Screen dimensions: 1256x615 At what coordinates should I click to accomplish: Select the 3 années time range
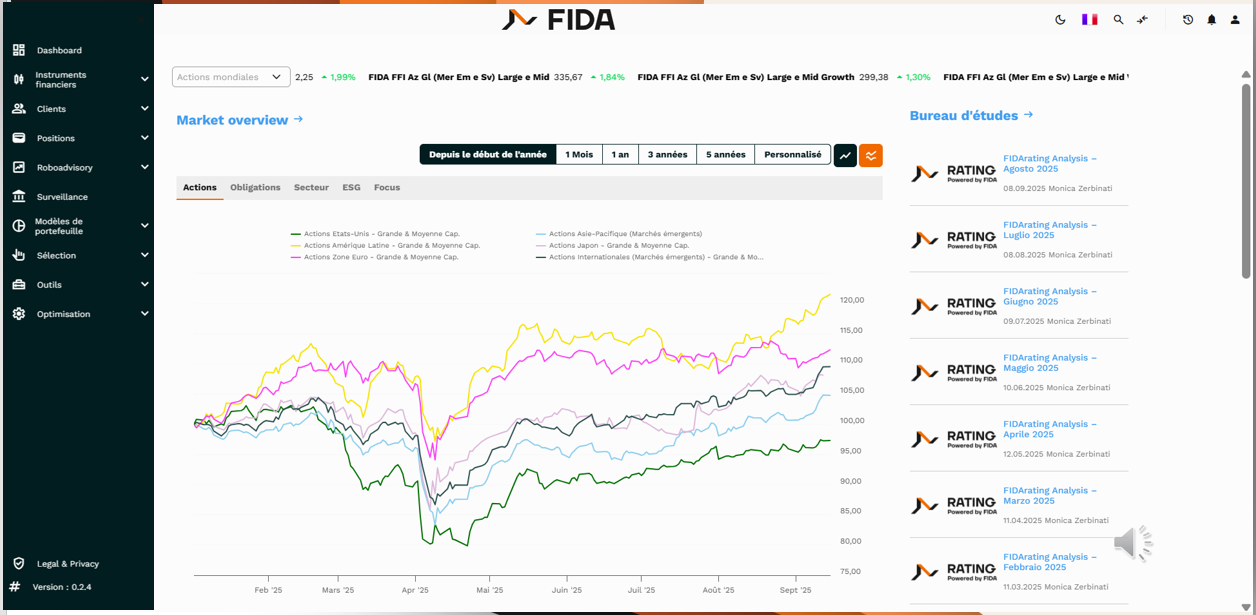point(667,155)
